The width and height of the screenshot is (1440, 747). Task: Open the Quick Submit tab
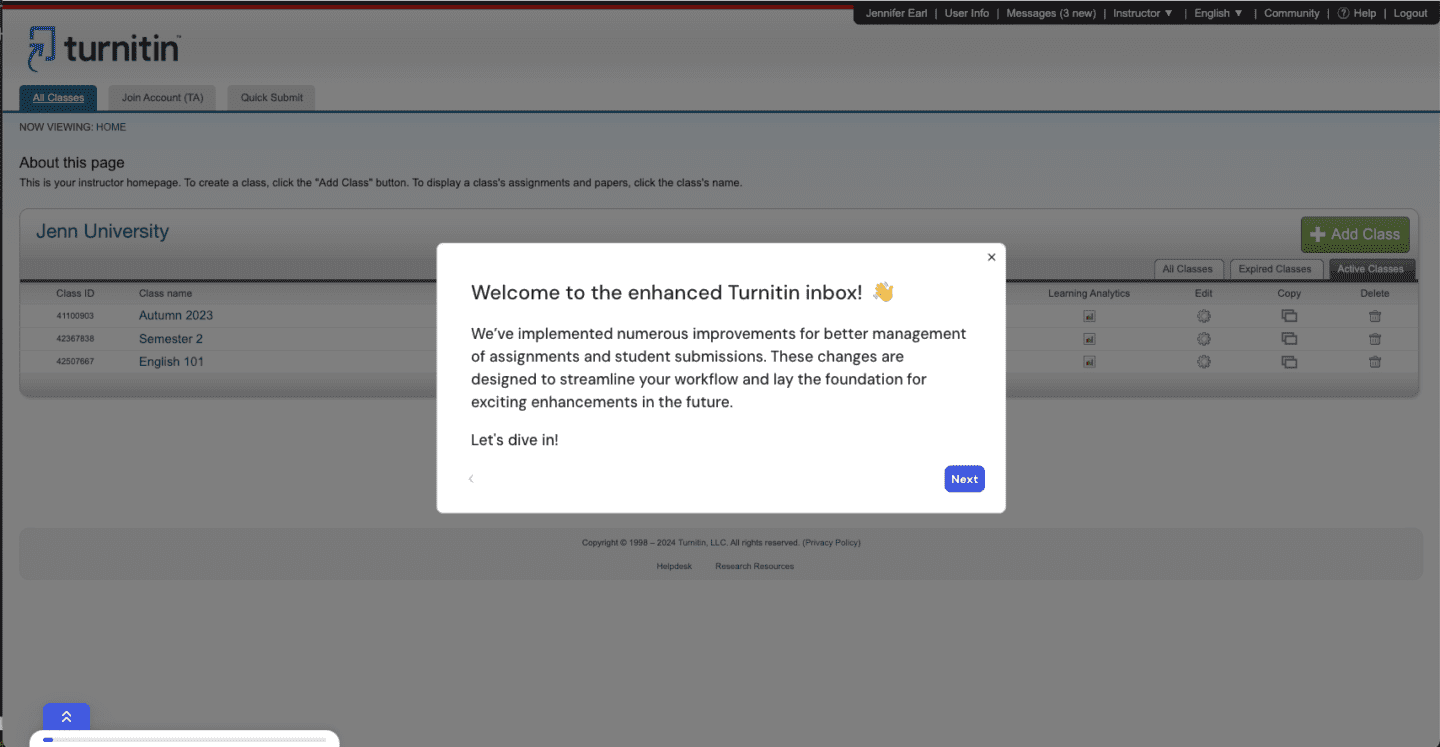271,98
